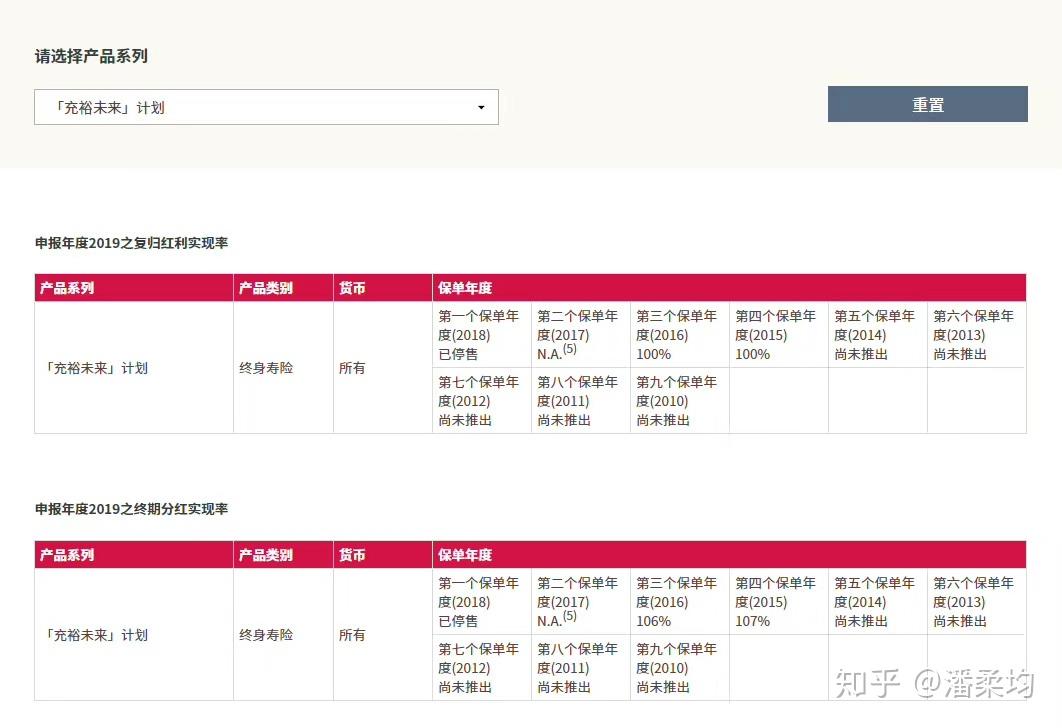The width and height of the screenshot is (1062, 728).
Task: Click 「充裕未来」计划 cell in the 复归红利 table
Action: (x=134, y=368)
